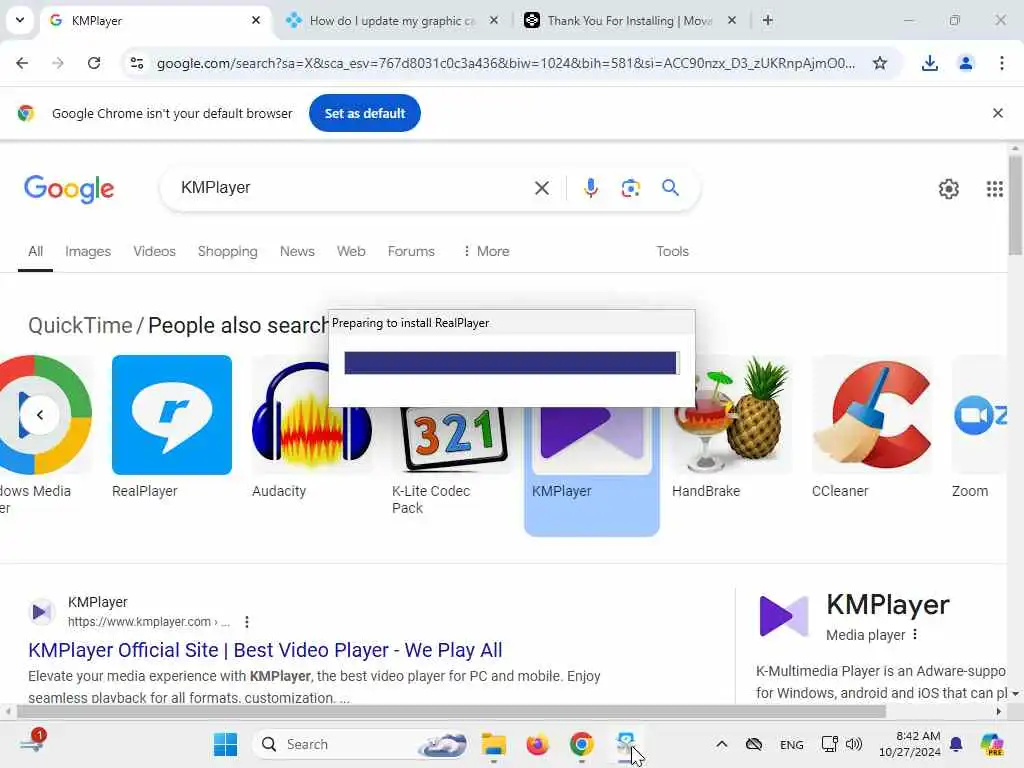The height and width of the screenshot is (768, 1024).
Task: Open Chrome from the taskbar
Action: click(581, 744)
